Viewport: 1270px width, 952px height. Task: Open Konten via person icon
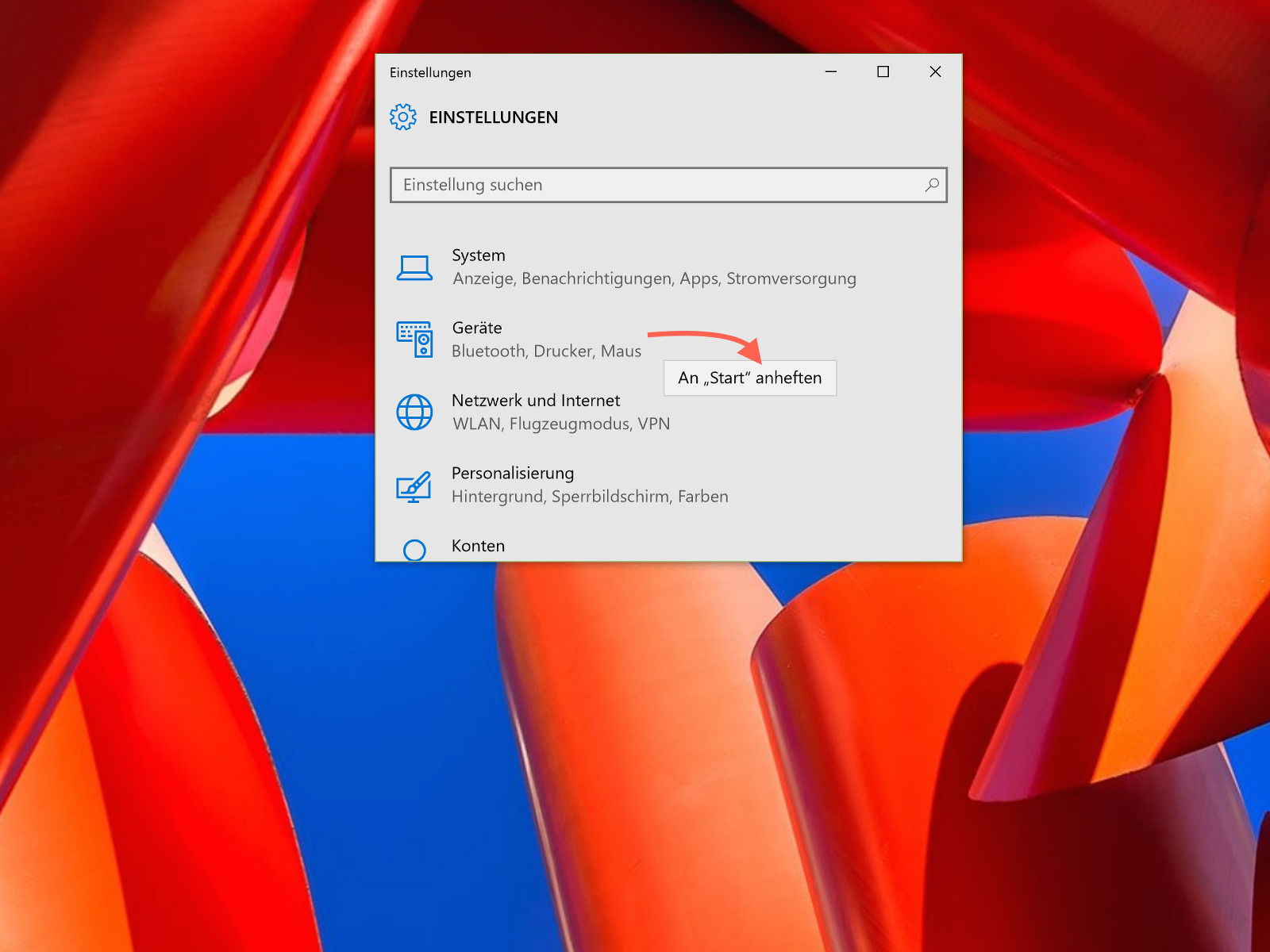click(414, 550)
